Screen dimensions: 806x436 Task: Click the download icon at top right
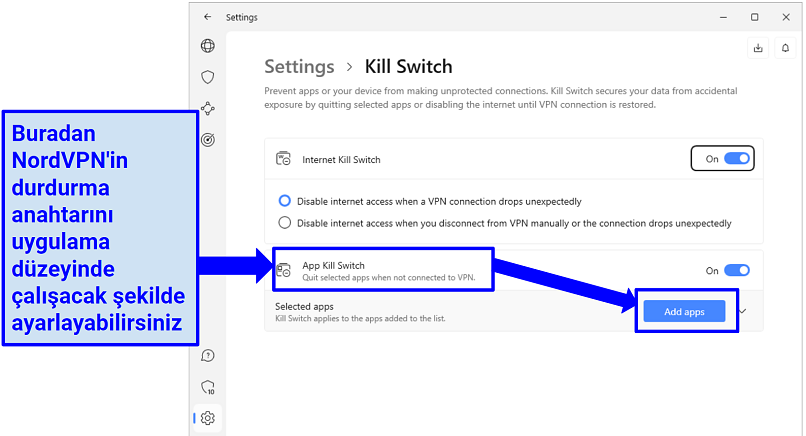click(x=757, y=47)
